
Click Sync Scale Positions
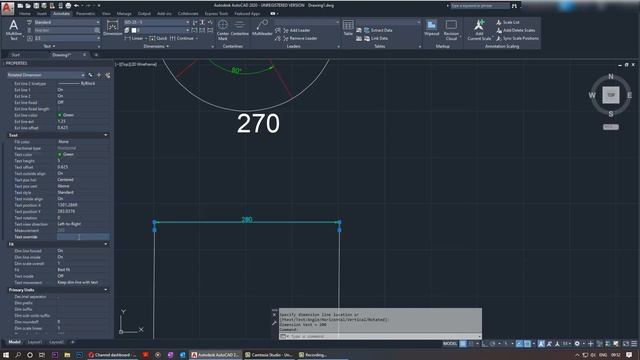517,38
